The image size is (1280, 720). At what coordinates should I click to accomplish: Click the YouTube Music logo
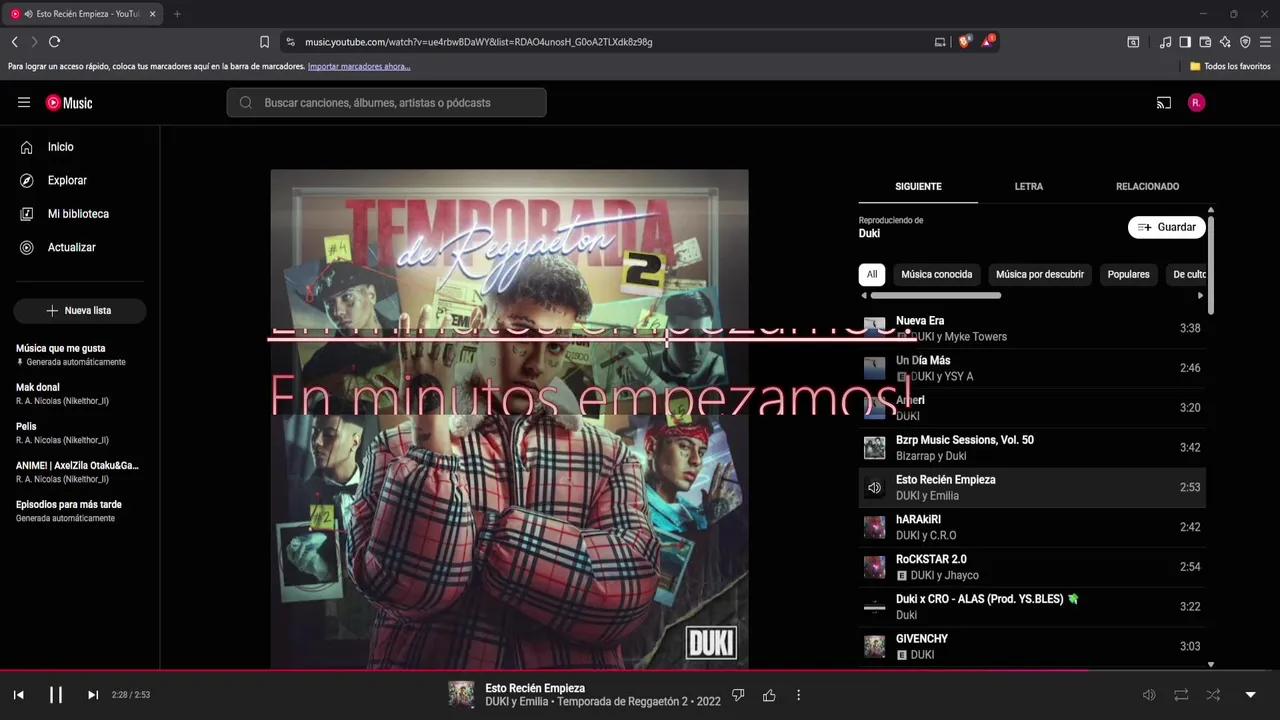pos(69,102)
